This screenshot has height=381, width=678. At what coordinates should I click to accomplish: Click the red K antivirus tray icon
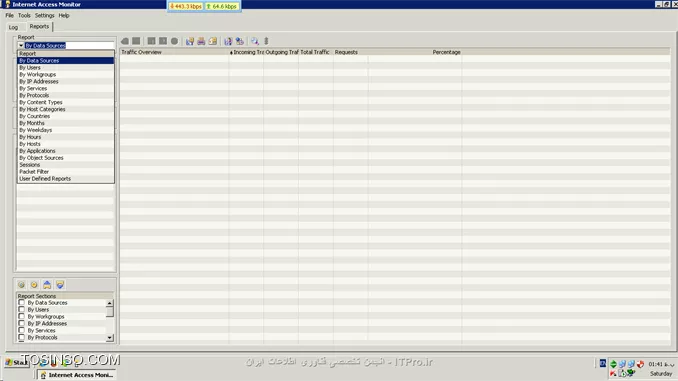613,373
